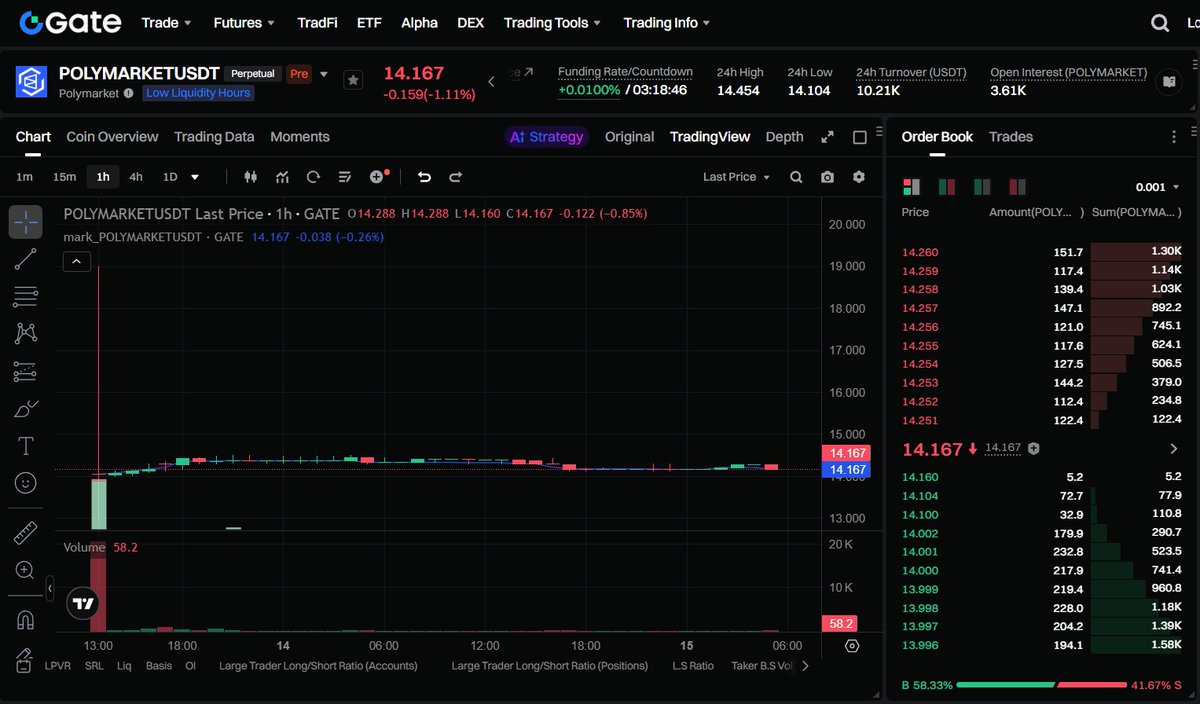Click the plus icon with red dot
This screenshot has width=1200, height=704.
(378, 176)
